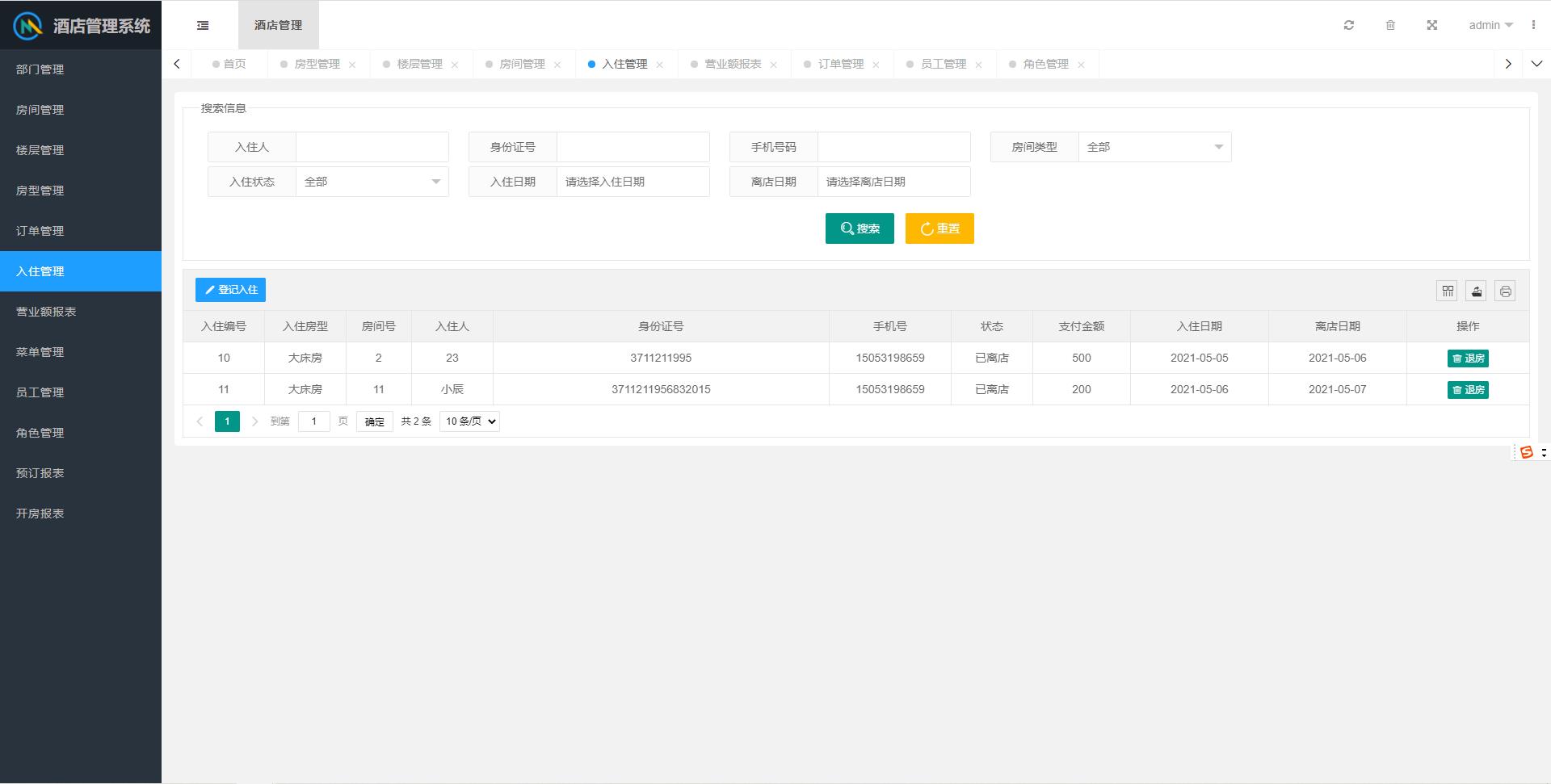Screen dimensions: 1551x784
Task: Collapse the sidebar with the menu-fold icon
Action: coord(203,25)
